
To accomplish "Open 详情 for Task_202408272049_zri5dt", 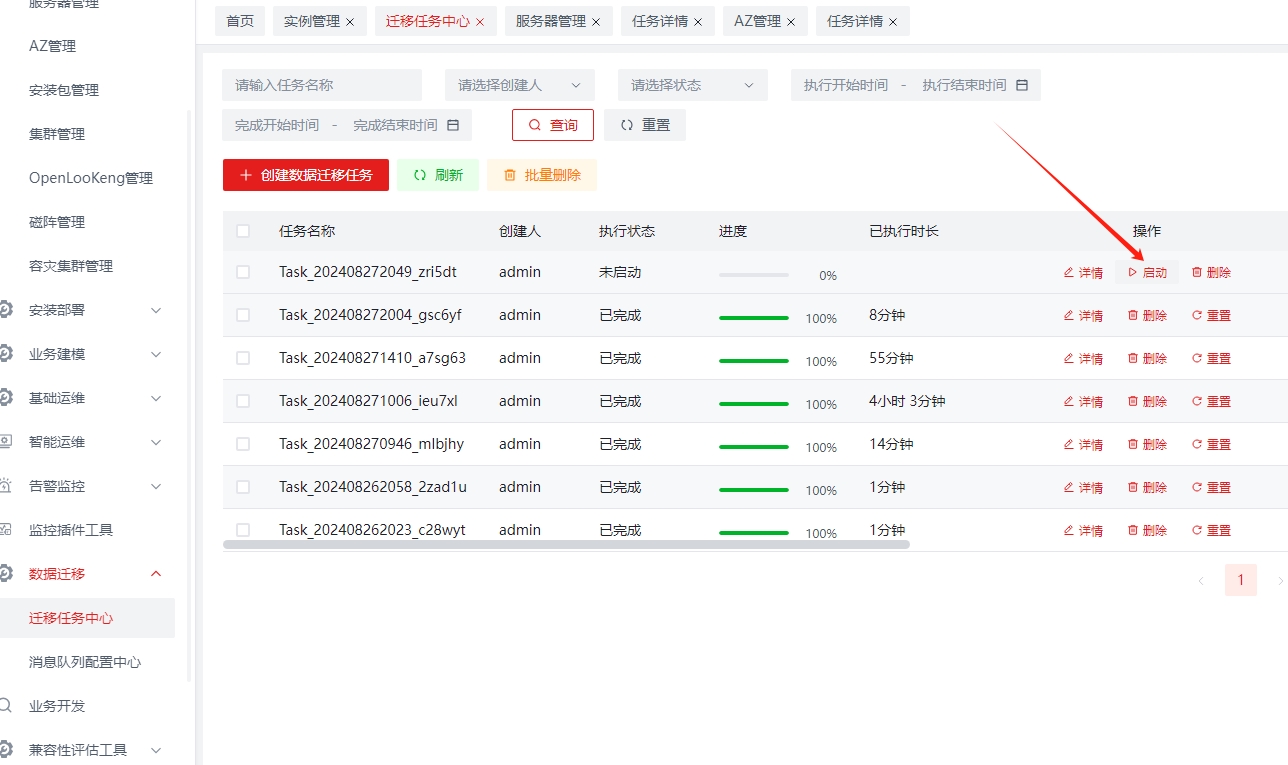I will click(1083, 272).
